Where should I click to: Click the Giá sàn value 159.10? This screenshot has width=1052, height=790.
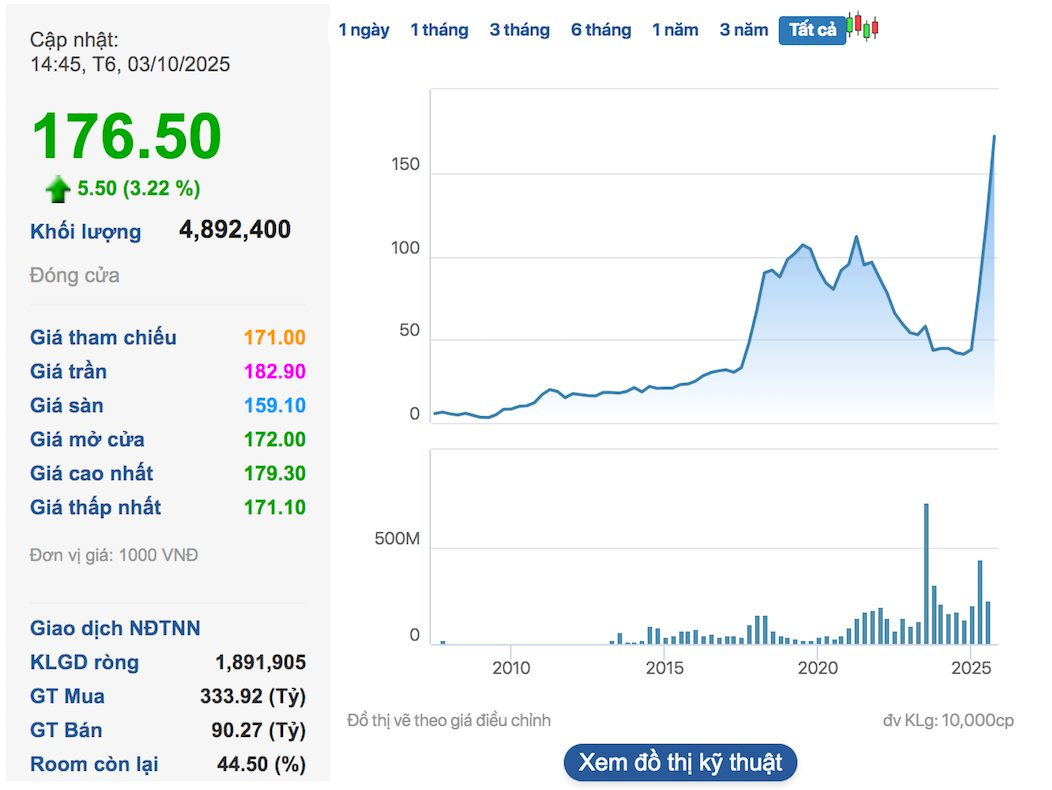coord(274,406)
